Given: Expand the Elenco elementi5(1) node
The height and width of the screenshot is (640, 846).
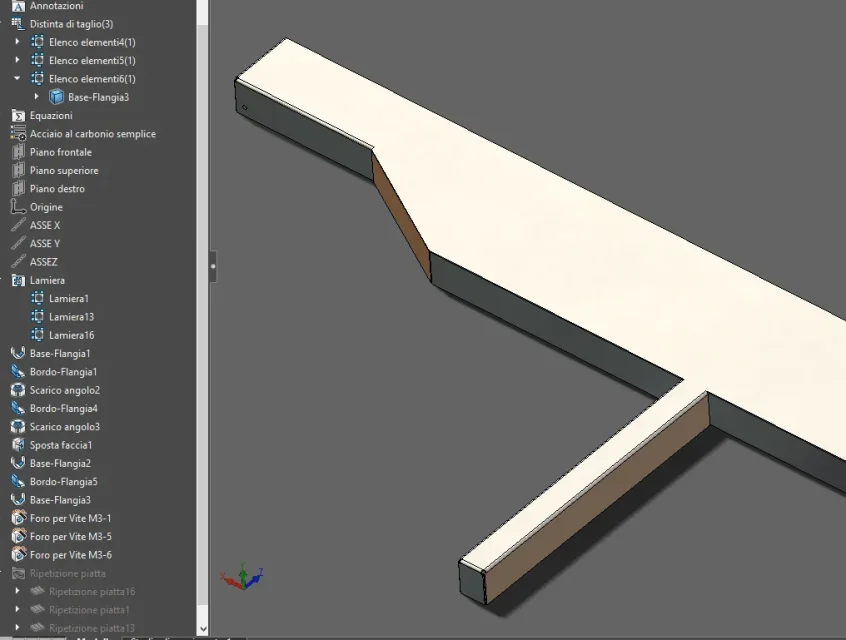Looking at the screenshot, I should (17, 60).
